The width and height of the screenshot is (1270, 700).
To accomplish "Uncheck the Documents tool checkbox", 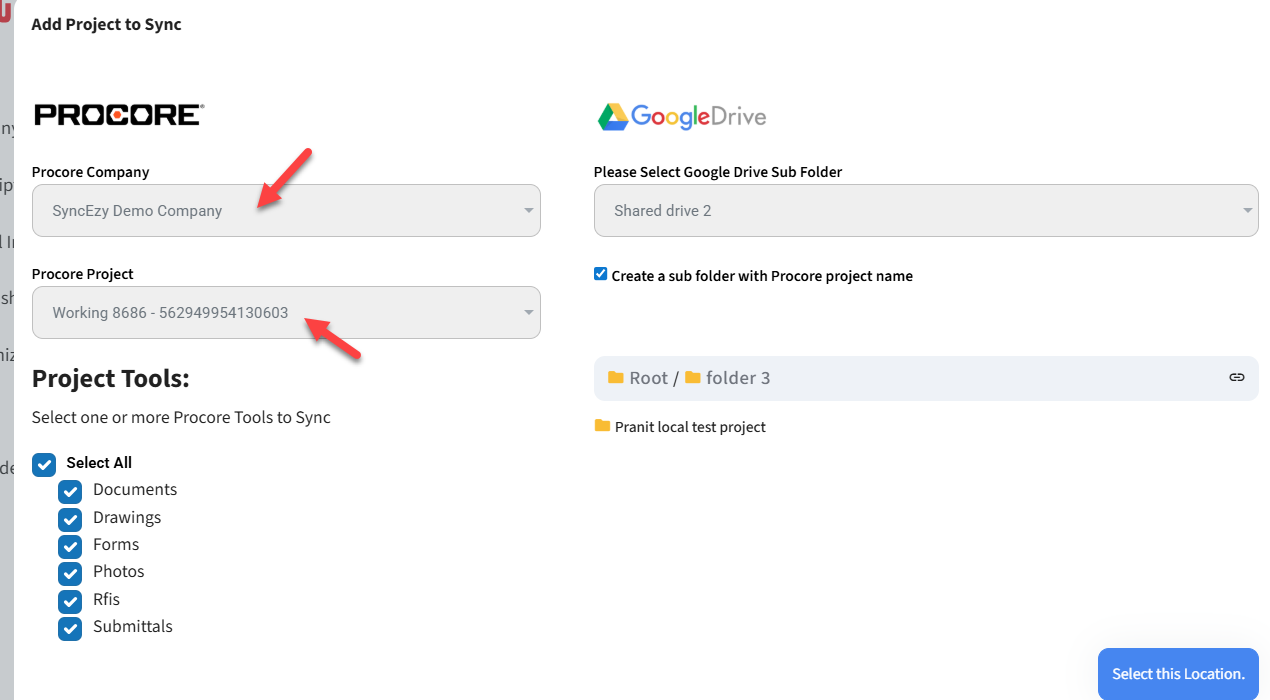I will click(70, 491).
